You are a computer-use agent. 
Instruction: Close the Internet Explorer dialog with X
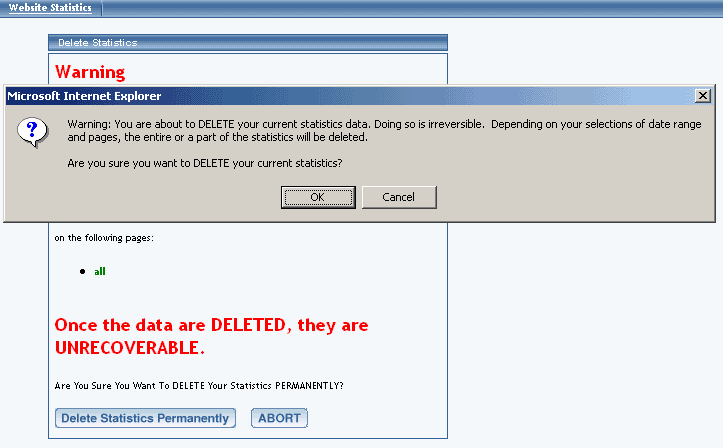pyautogui.click(x=703, y=96)
